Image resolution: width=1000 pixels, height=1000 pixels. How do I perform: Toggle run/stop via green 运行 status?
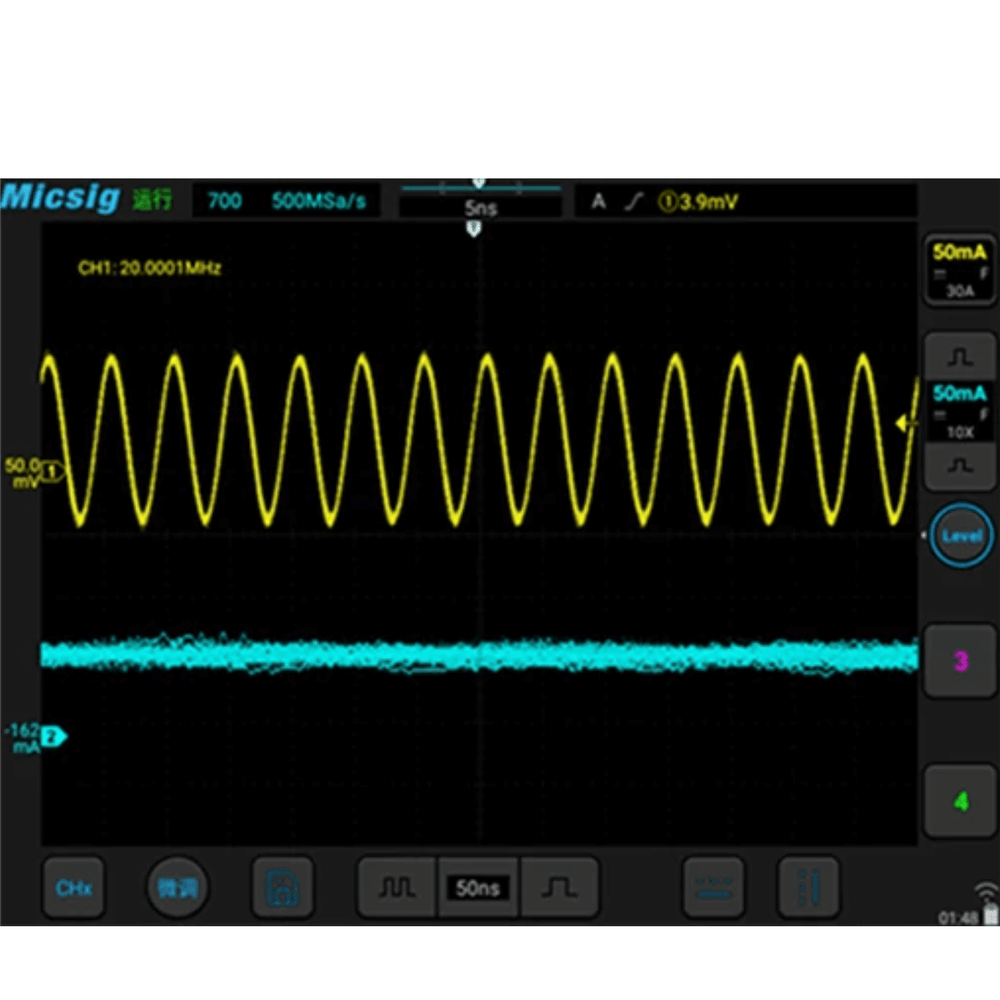(x=152, y=200)
